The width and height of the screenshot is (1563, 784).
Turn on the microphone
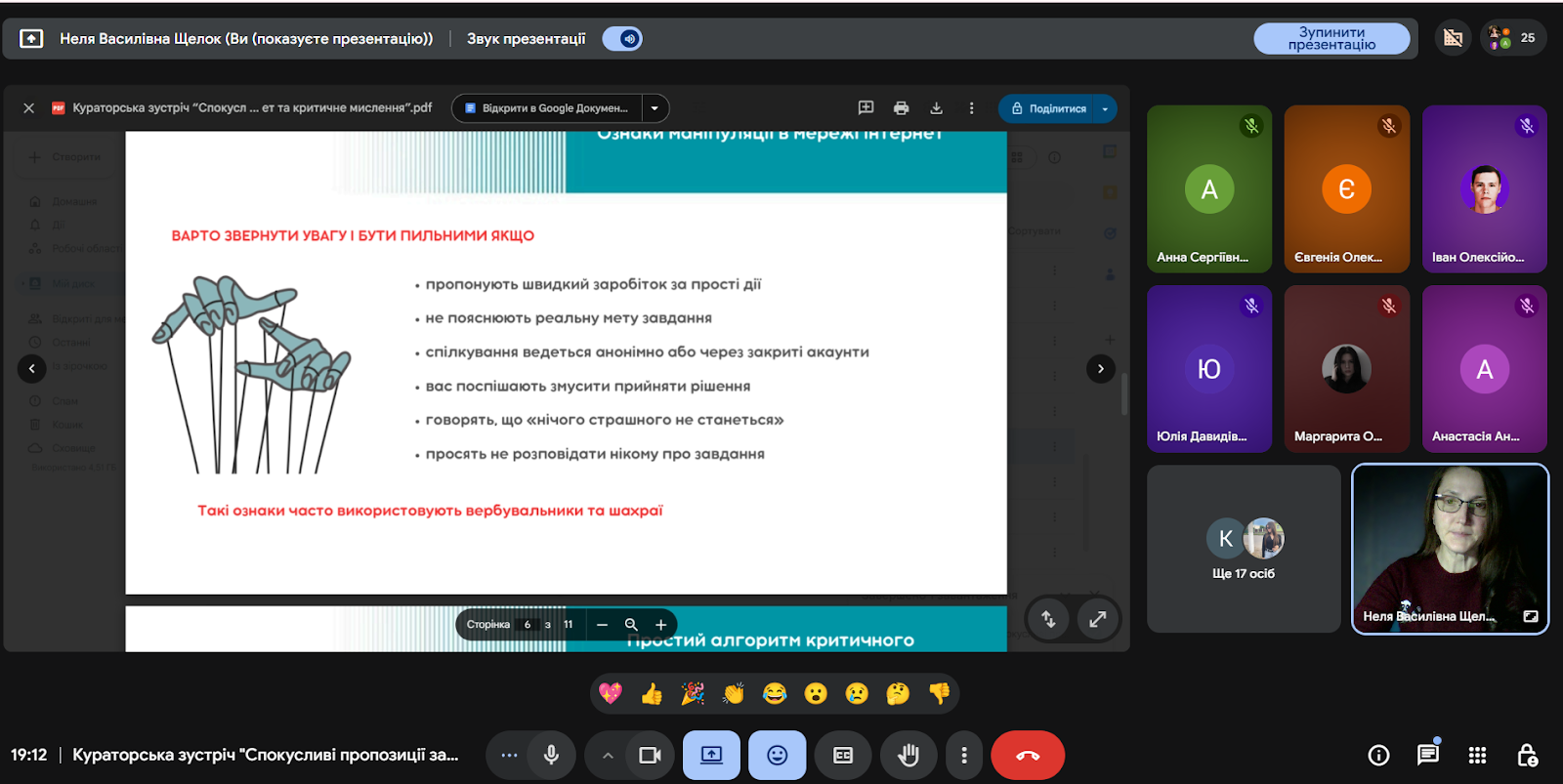pos(551,755)
